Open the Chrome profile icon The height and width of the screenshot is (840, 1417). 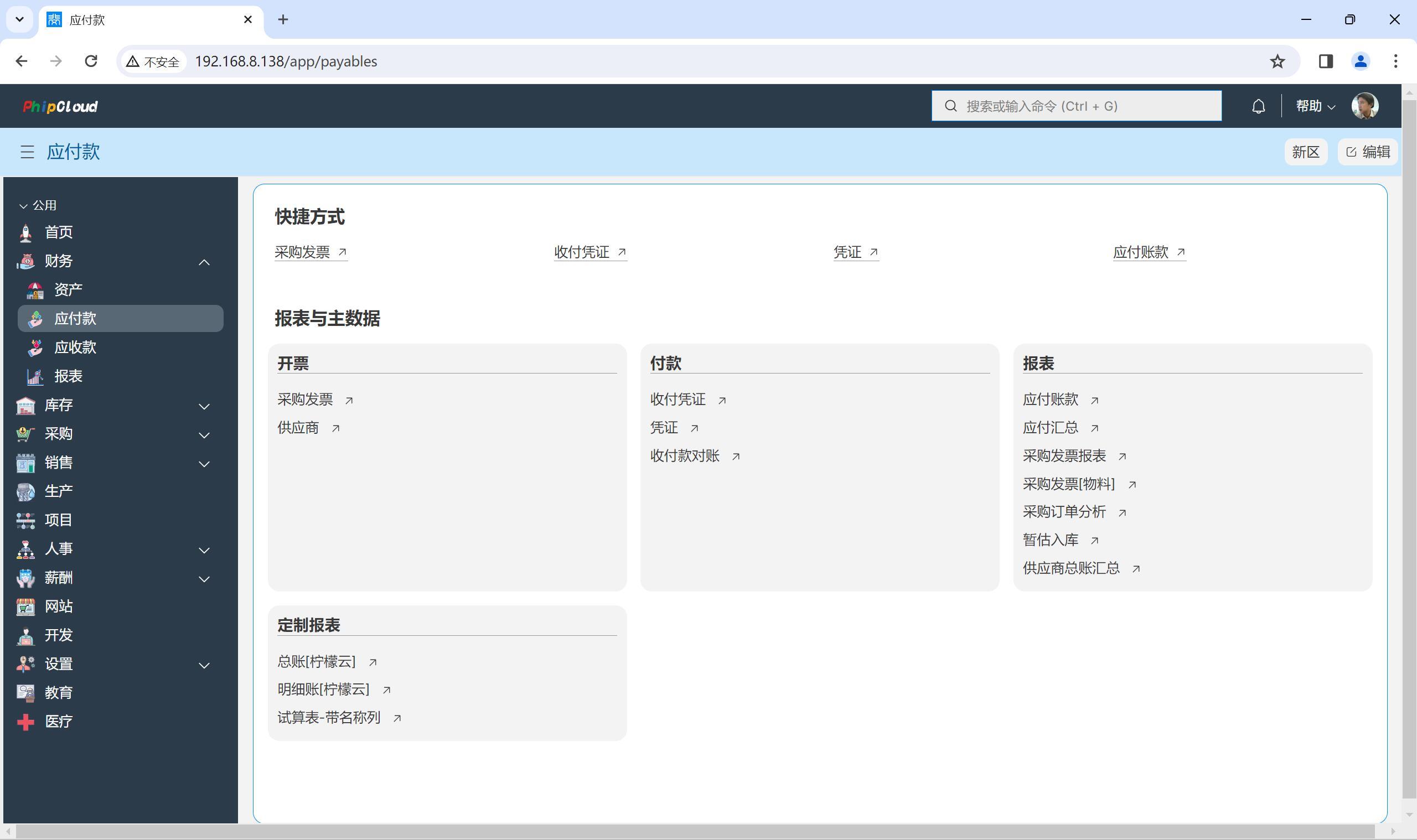coord(1361,61)
